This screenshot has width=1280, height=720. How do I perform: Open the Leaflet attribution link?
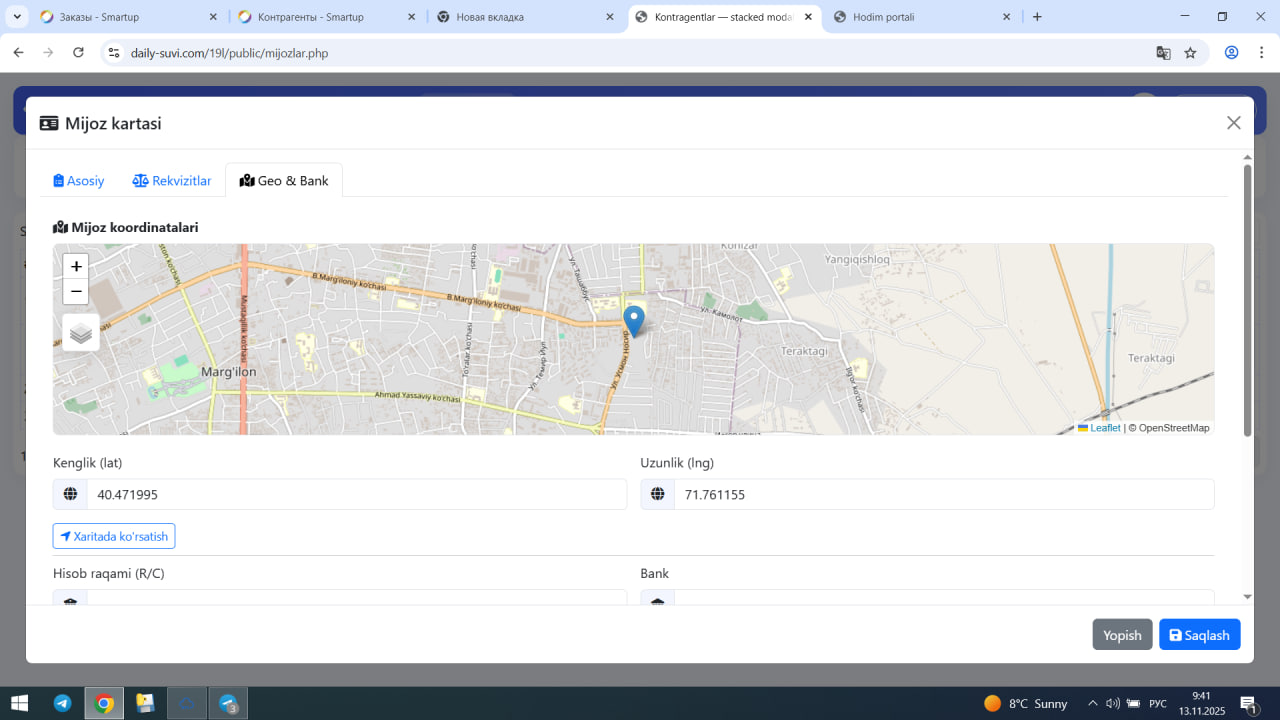[1104, 428]
